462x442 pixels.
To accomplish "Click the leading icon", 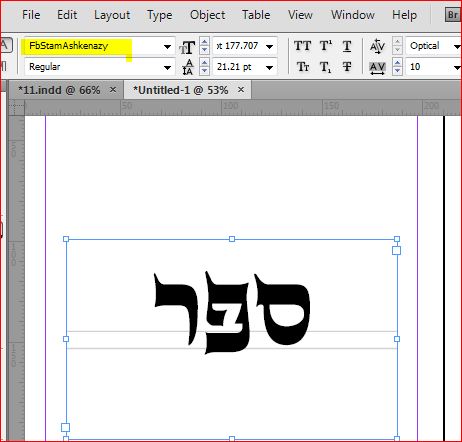I will coord(188,67).
